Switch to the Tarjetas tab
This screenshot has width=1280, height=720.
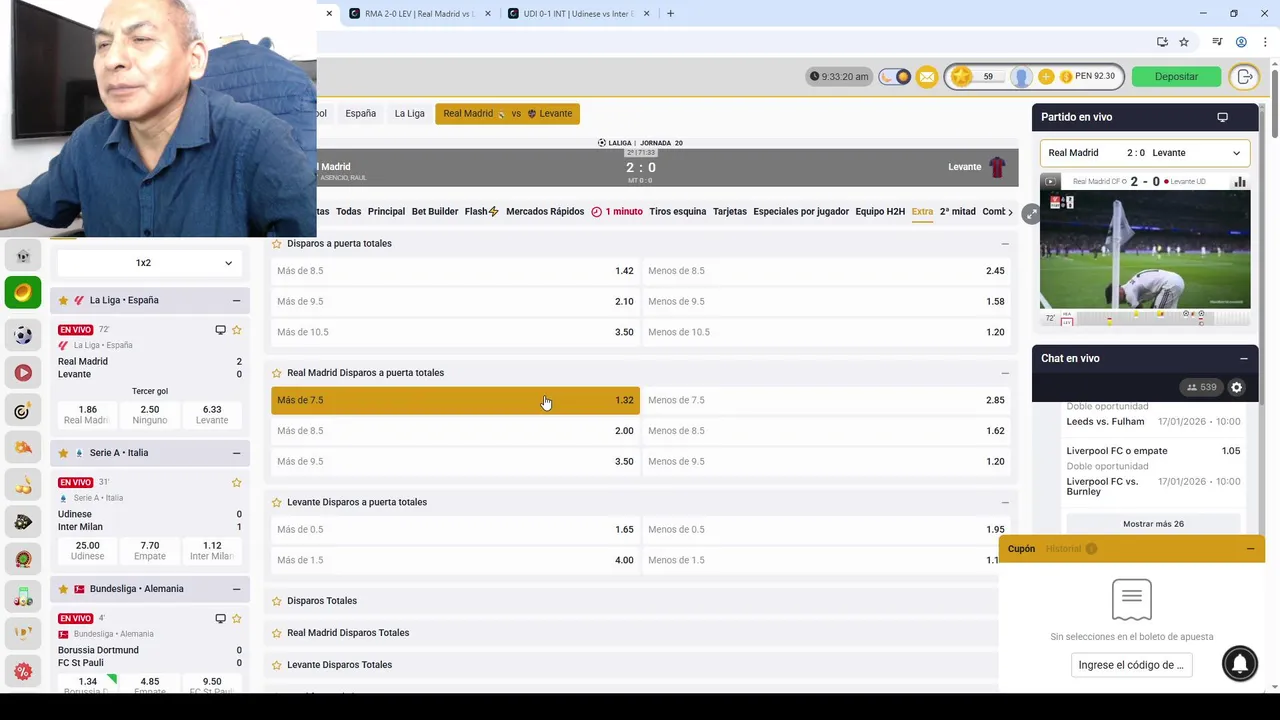[730, 212]
